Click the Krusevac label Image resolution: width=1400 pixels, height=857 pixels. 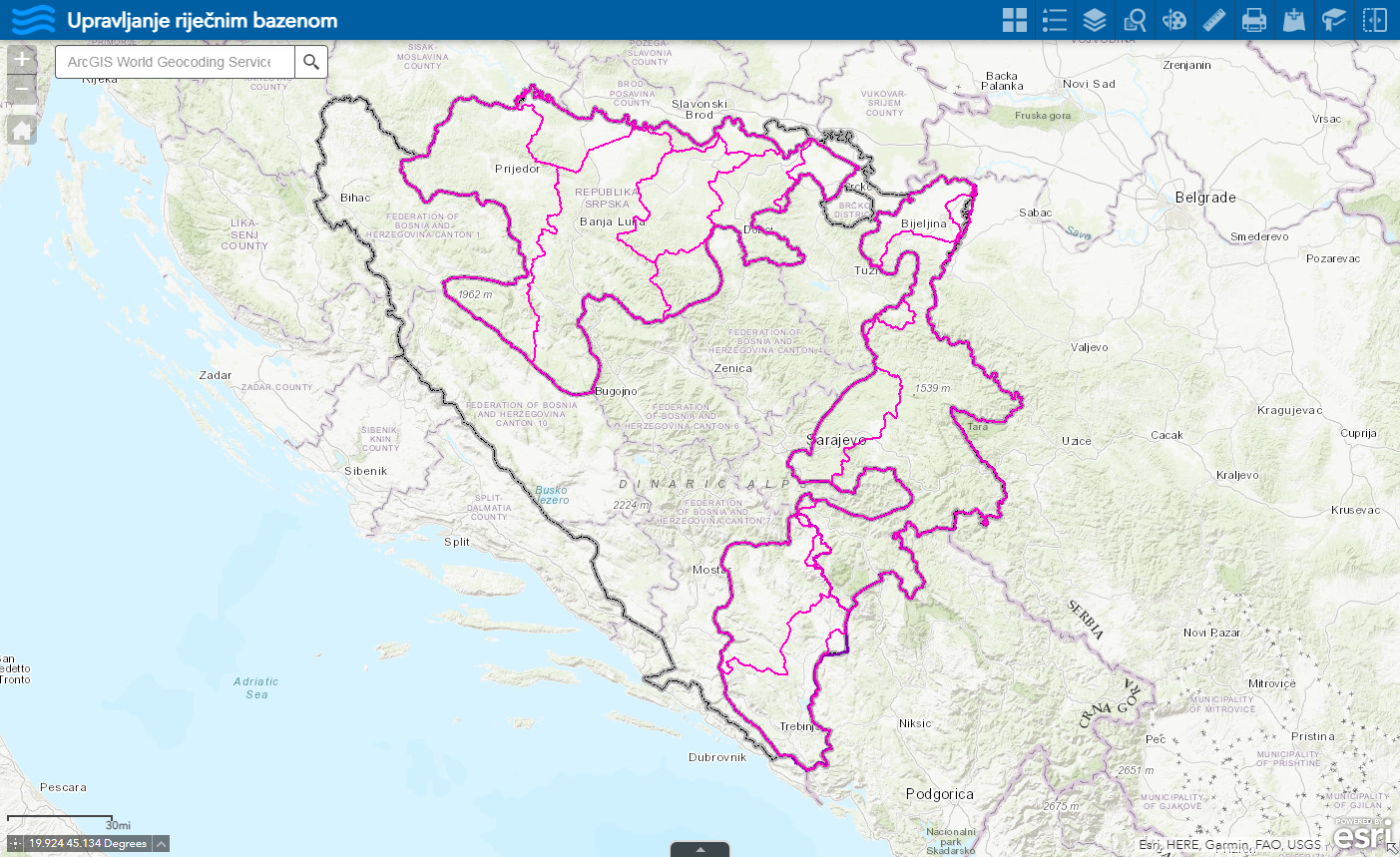click(x=1356, y=510)
